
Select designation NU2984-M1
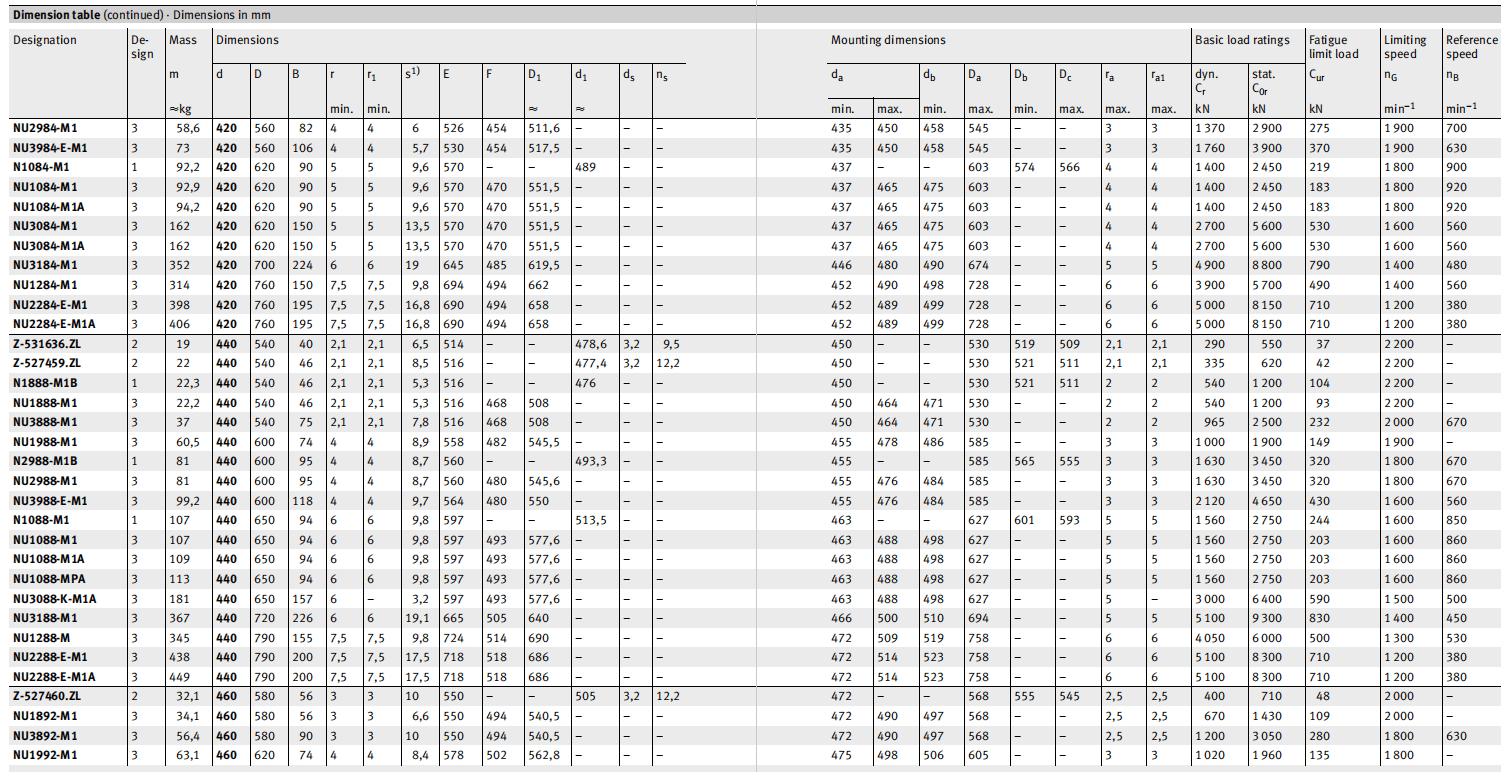click(x=44, y=128)
